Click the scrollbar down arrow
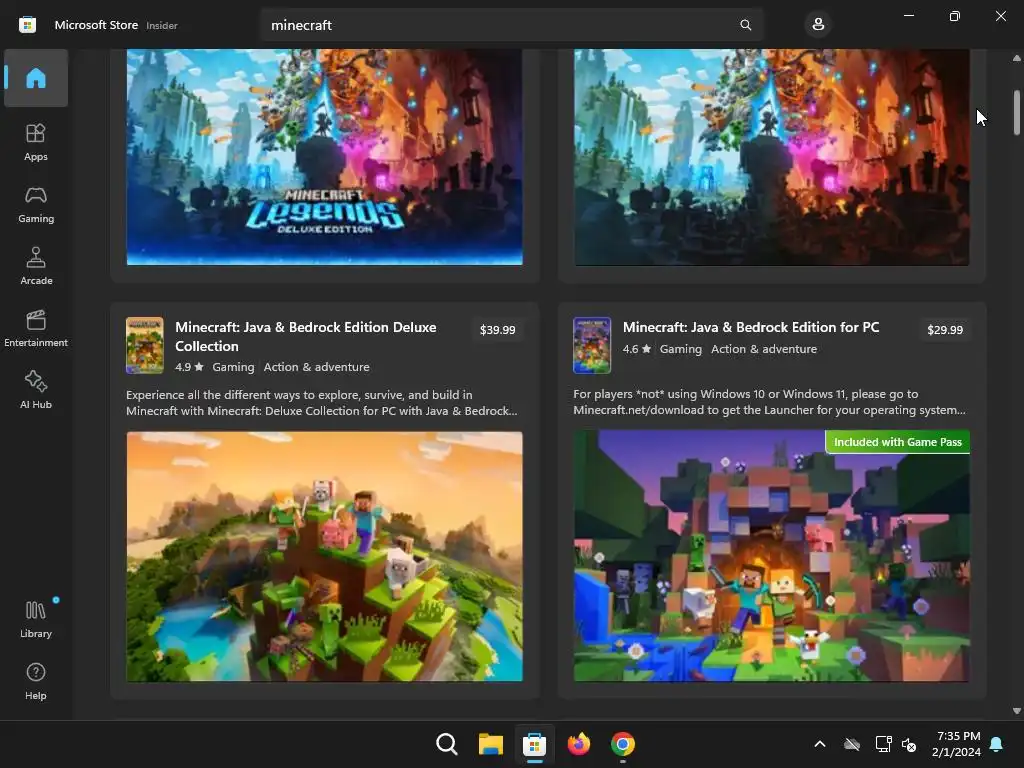This screenshot has height=768, width=1024. pyautogui.click(x=1016, y=711)
